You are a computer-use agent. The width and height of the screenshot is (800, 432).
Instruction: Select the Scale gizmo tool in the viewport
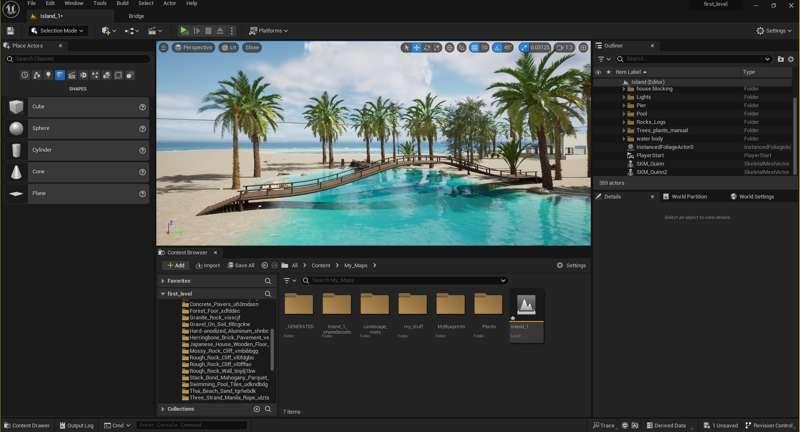click(437, 47)
